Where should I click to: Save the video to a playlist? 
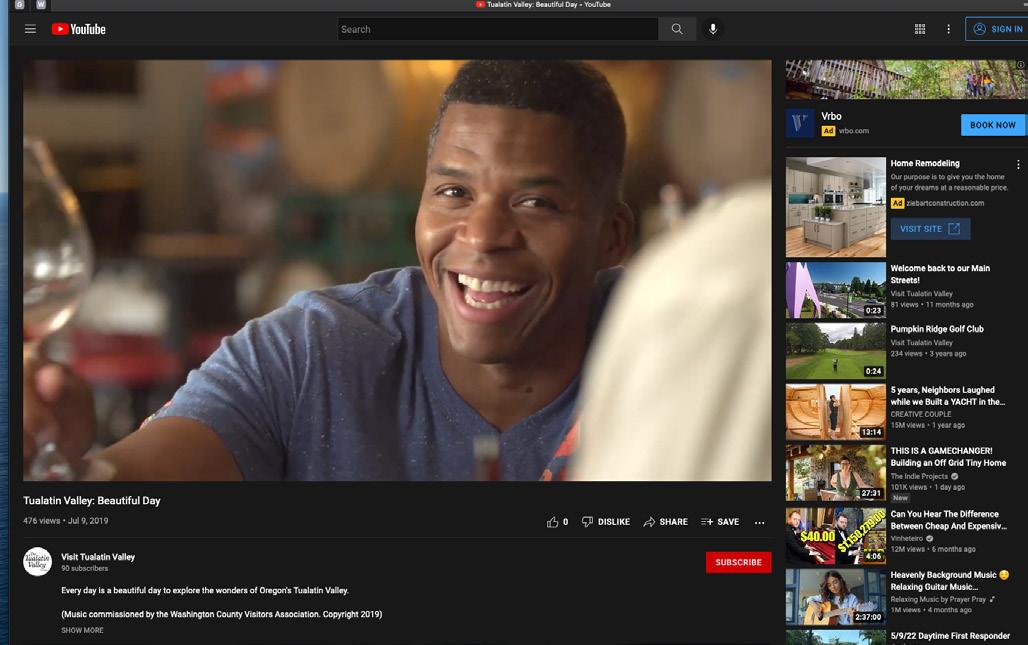[720, 522]
